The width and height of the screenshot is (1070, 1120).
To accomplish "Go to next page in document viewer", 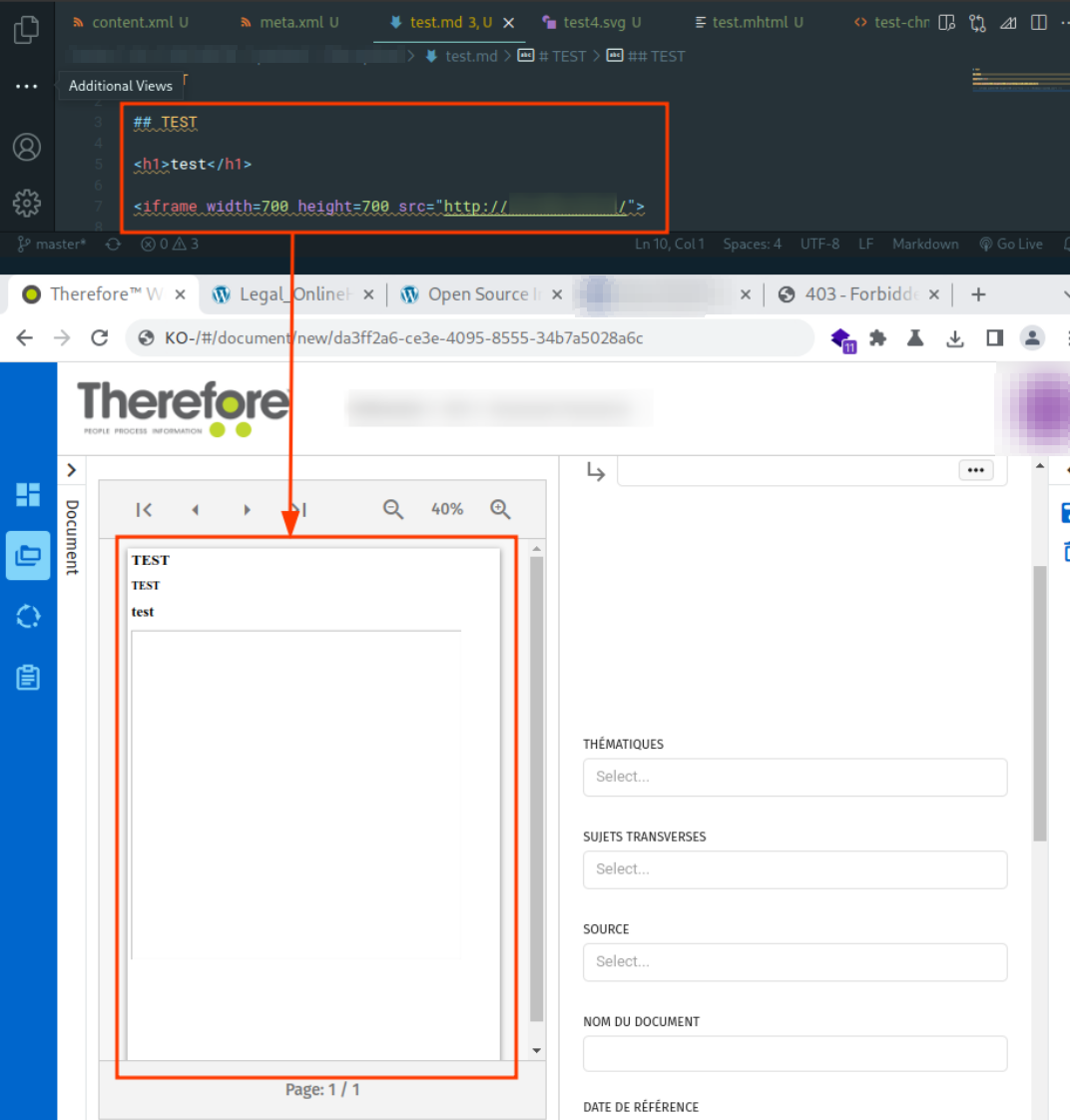I will coord(247,509).
